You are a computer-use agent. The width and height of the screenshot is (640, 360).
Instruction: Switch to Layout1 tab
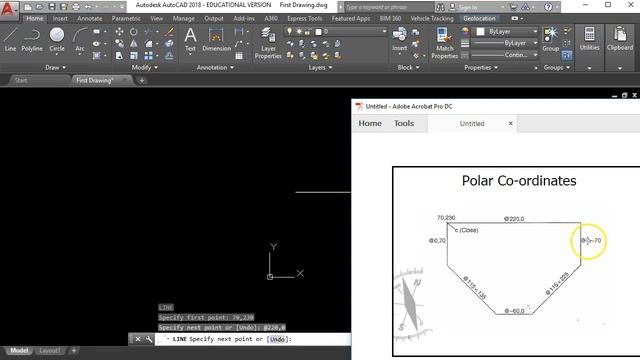(49, 351)
